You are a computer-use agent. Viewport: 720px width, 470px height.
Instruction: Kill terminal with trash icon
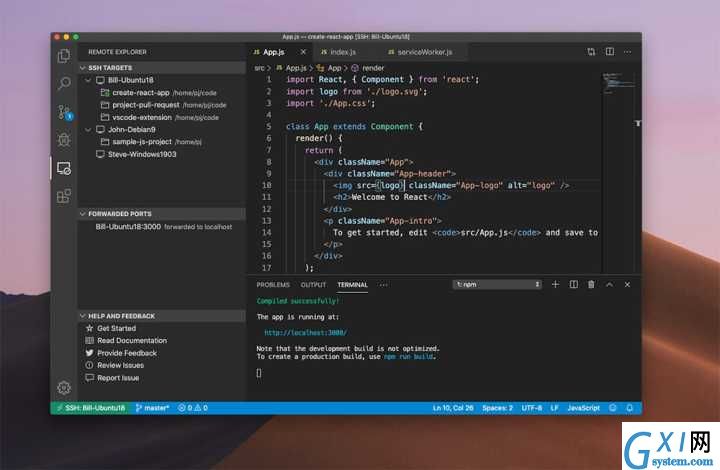point(591,285)
